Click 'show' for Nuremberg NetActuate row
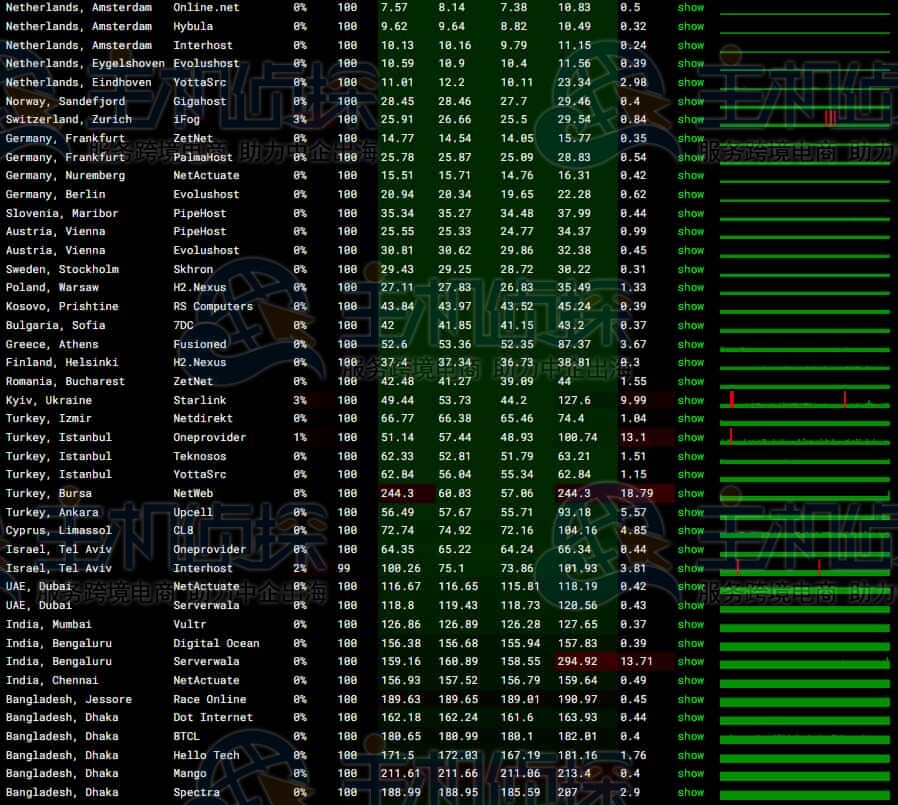The height and width of the screenshot is (805, 898). pos(691,176)
